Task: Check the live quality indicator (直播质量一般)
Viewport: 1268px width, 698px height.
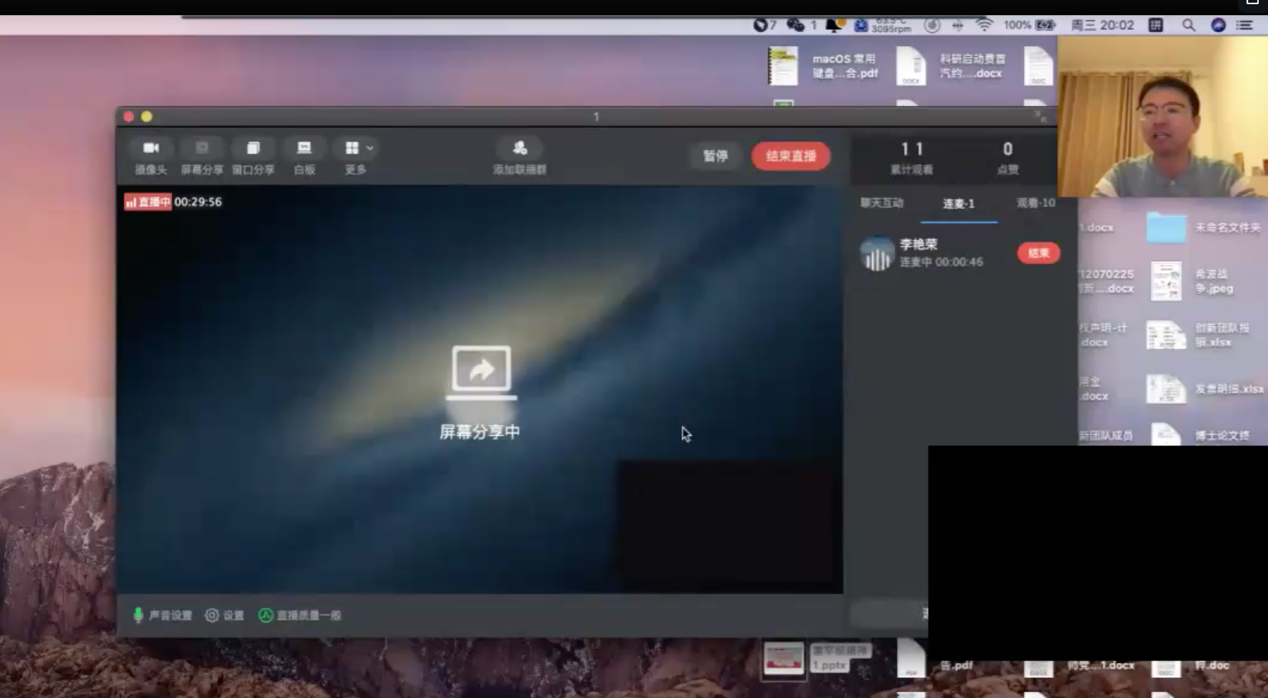Action: [266, 615]
